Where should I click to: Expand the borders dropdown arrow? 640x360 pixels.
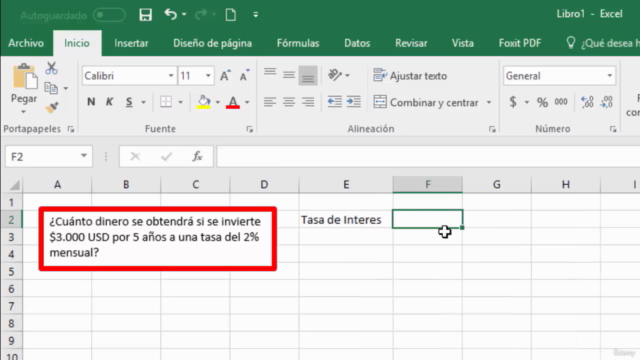click(x=180, y=102)
